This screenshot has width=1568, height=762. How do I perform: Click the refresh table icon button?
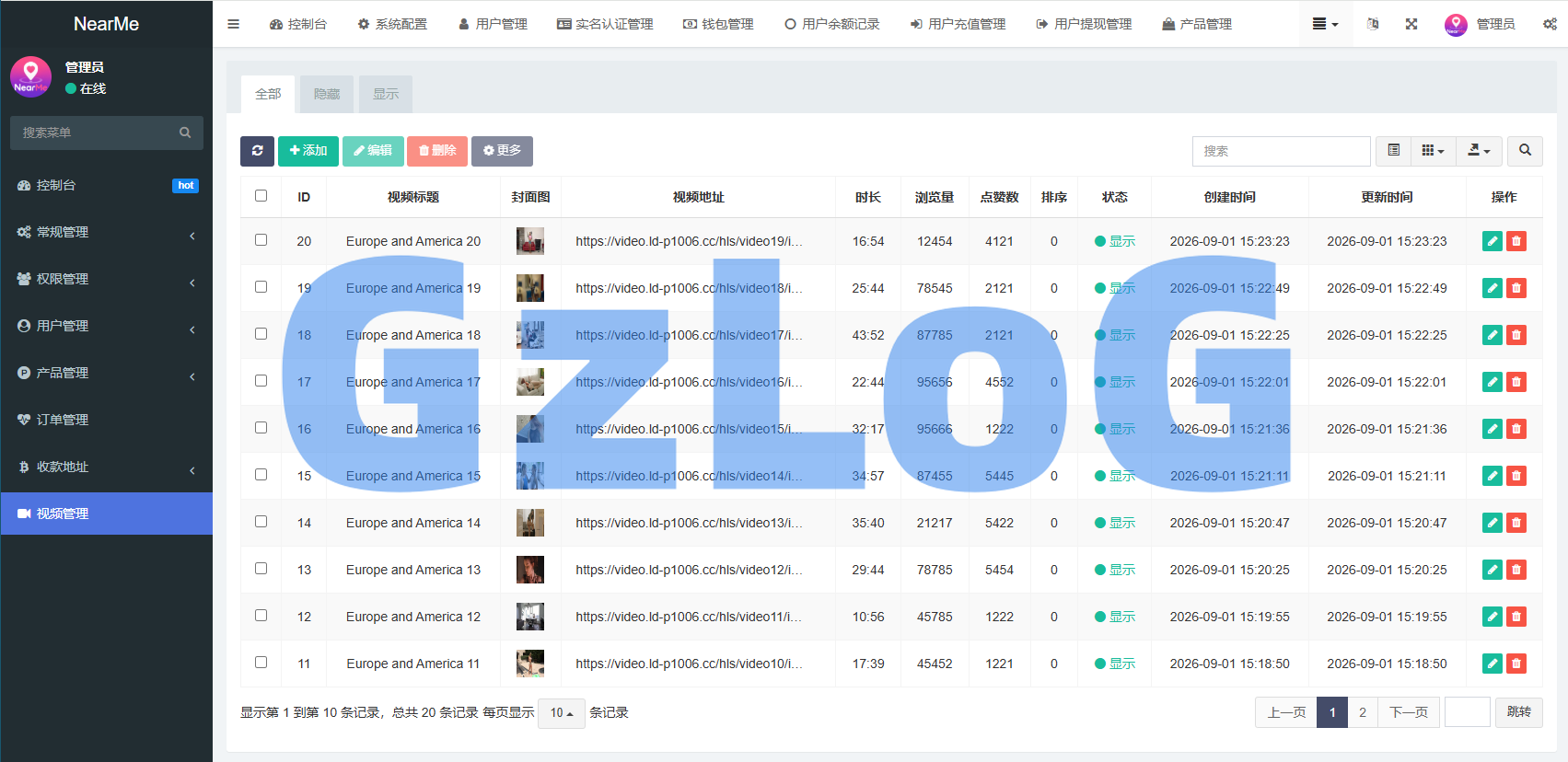click(x=257, y=151)
